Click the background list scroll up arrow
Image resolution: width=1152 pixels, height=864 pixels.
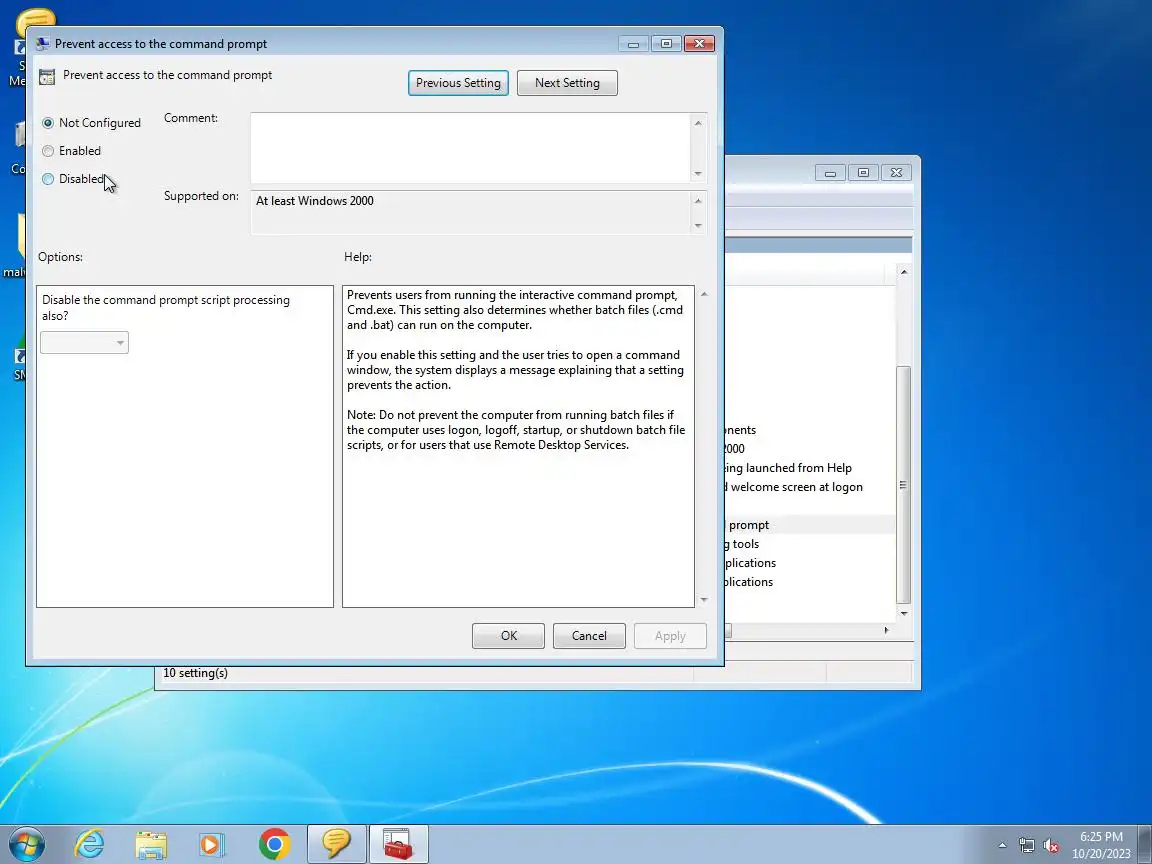[904, 272]
